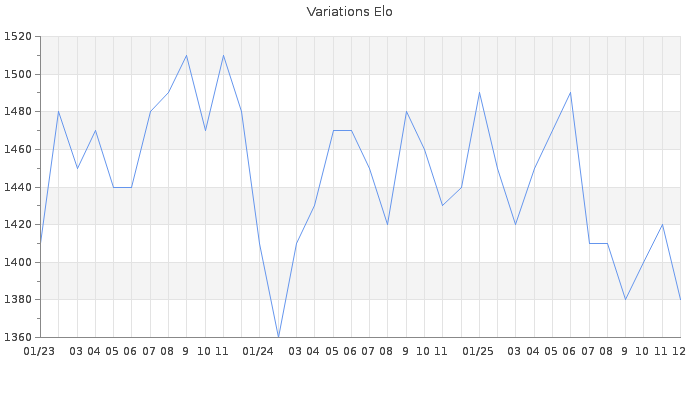The image size is (700, 400).
Task: Click the last "12" label on the x-axis
Action: (x=679, y=351)
